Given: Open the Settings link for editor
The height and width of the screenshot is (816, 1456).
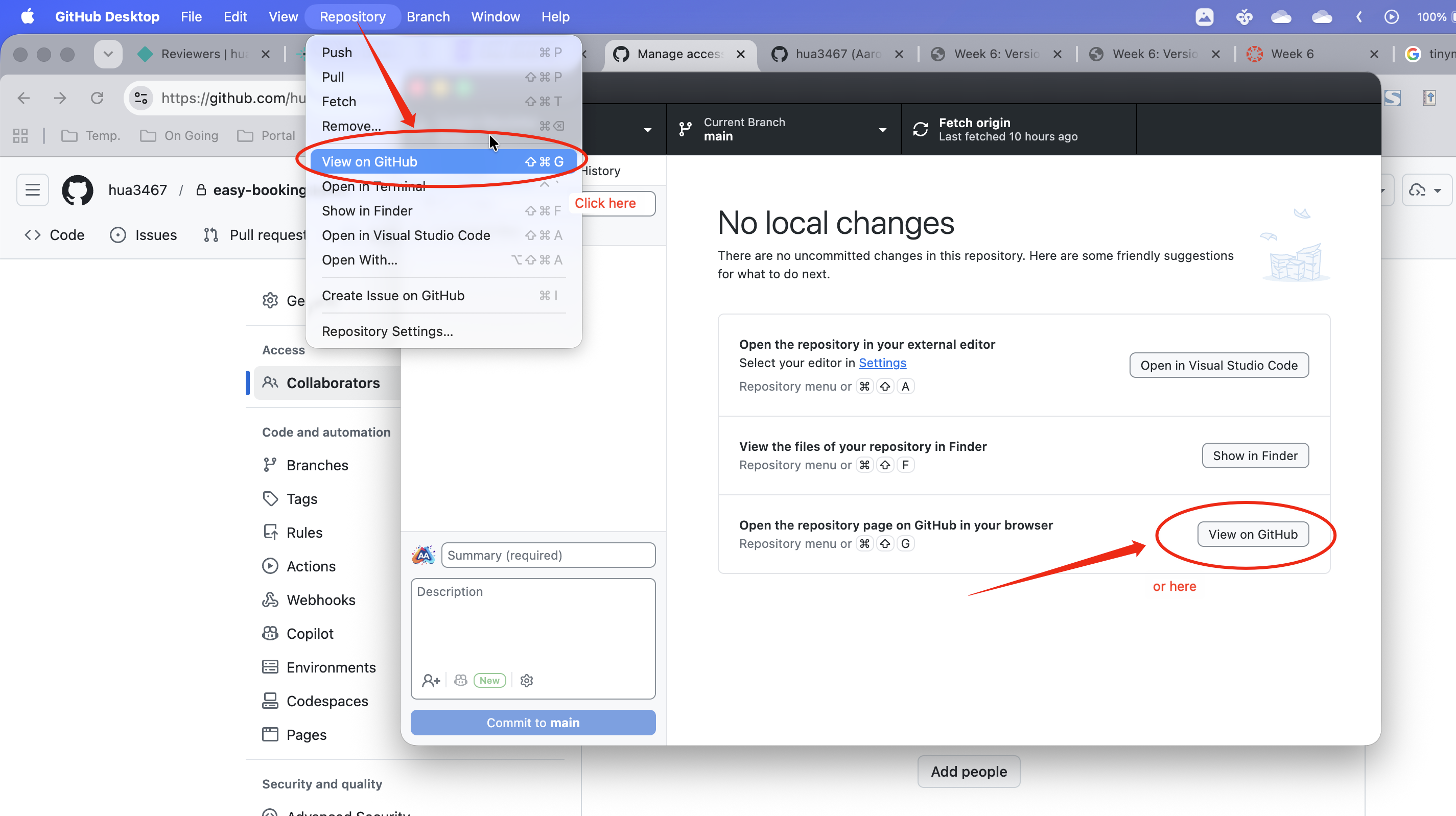Looking at the screenshot, I should coord(882,363).
